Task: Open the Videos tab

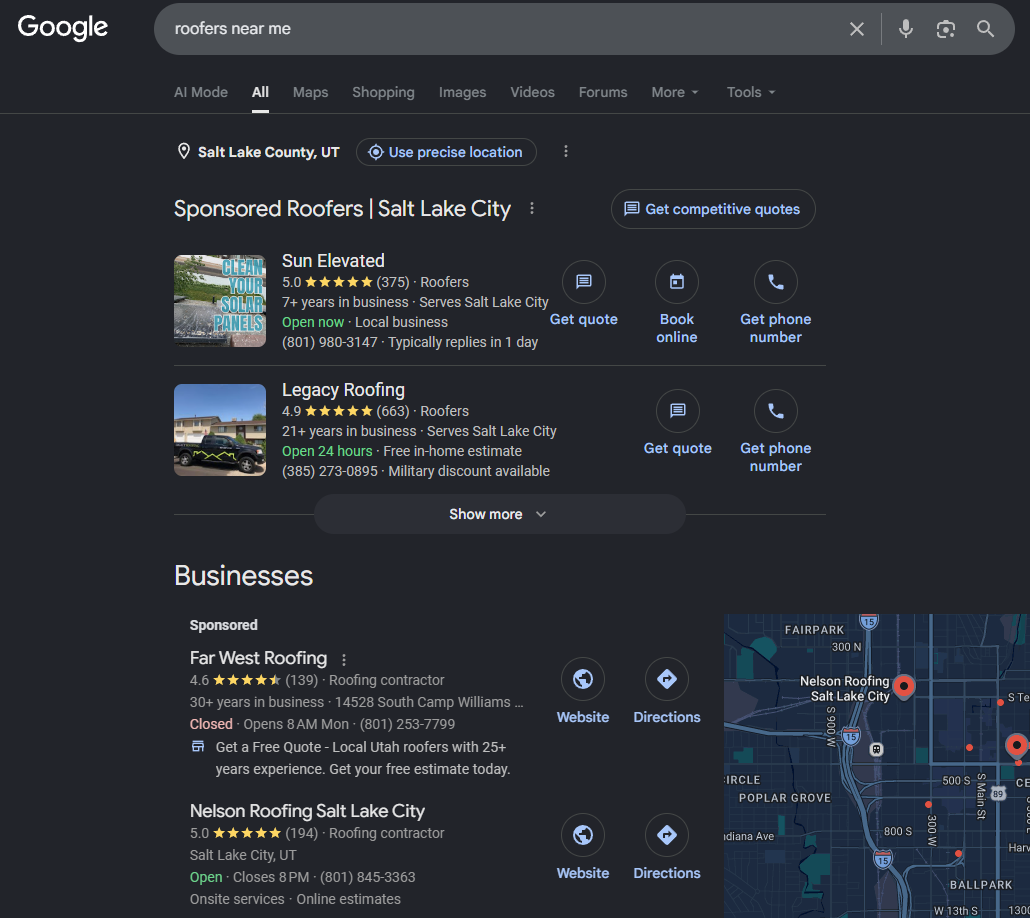Action: tap(533, 92)
